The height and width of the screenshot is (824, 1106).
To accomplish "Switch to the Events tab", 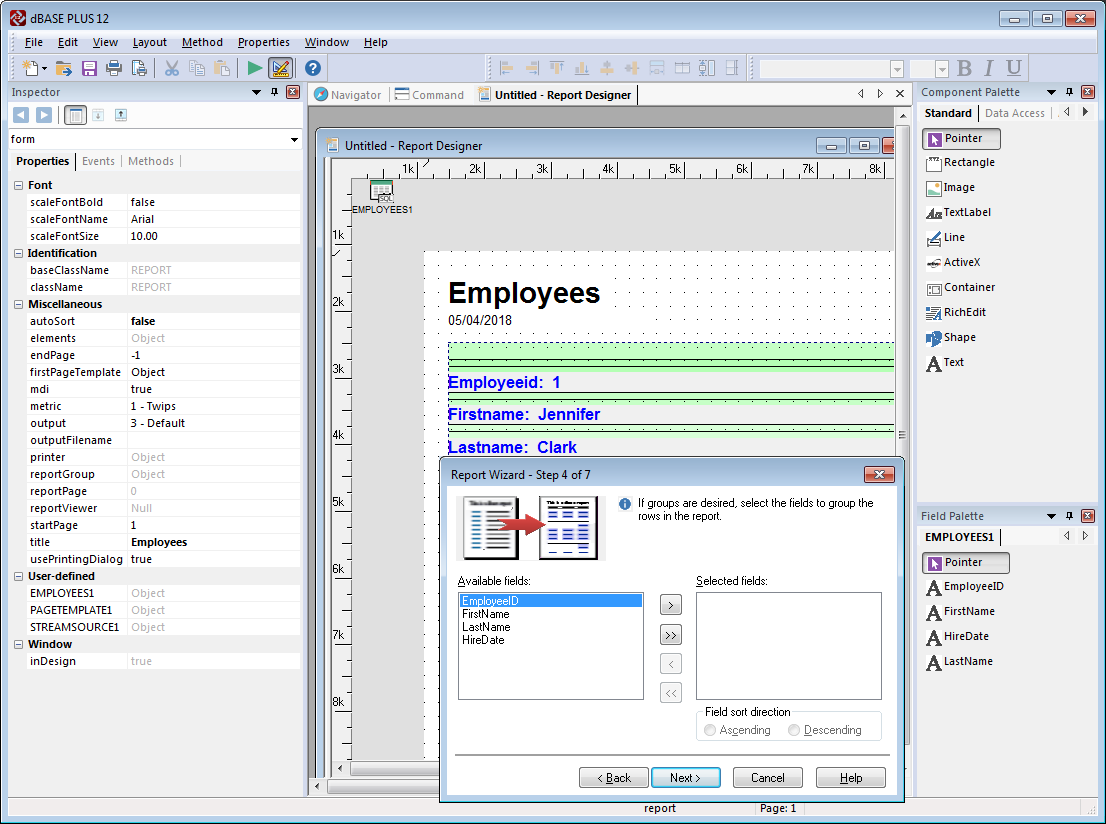I will 98,162.
